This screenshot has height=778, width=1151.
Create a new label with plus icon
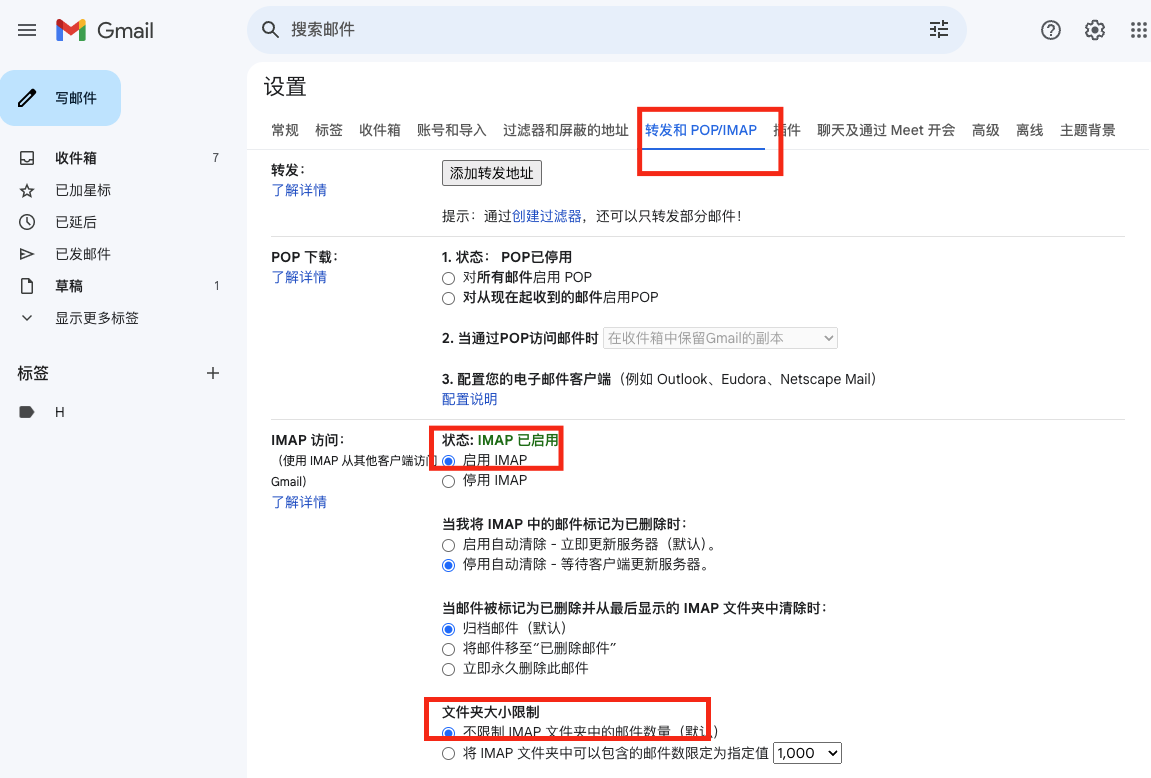coord(212,373)
